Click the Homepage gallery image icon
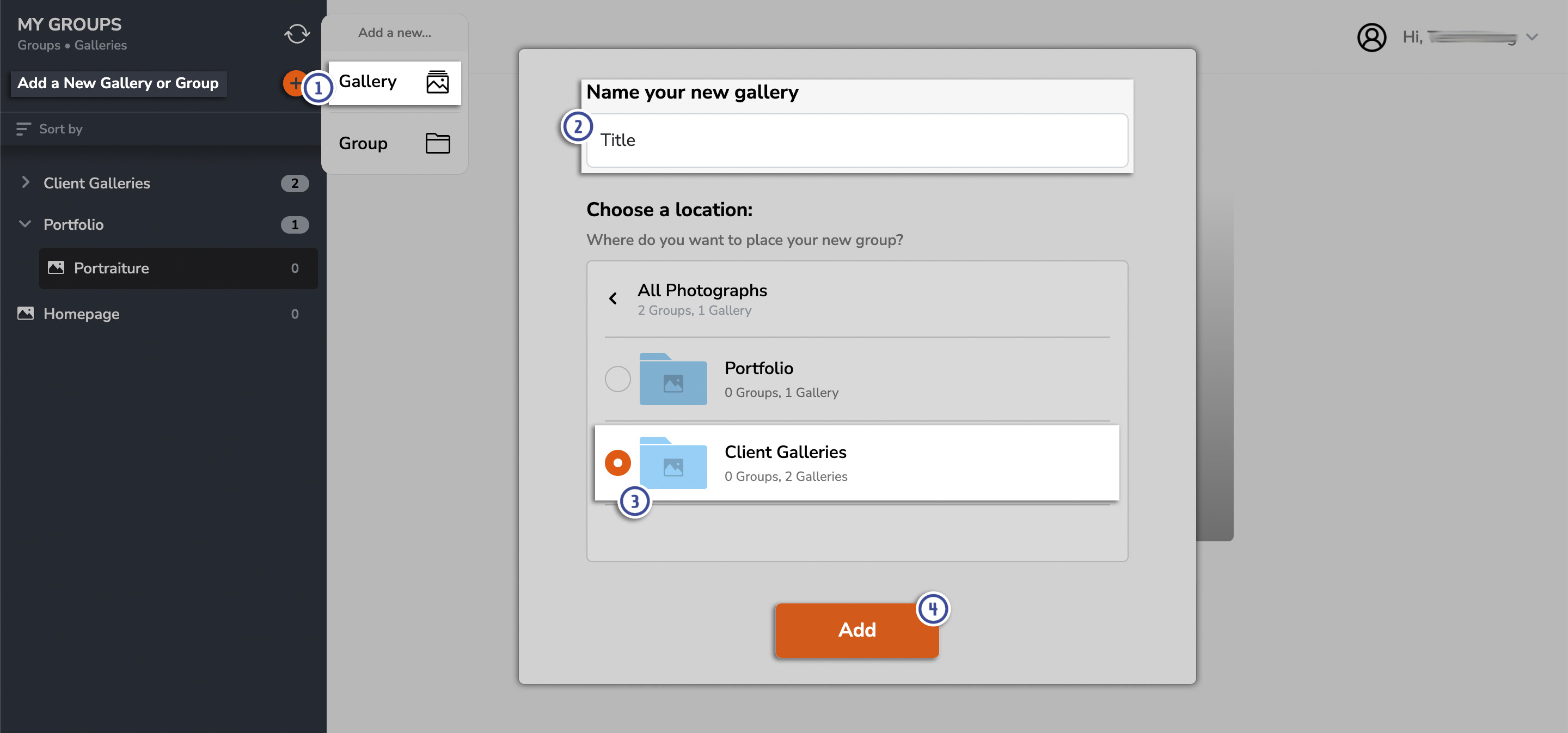The width and height of the screenshot is (1568, 733). pyautogui.click(x=26, y=314)
